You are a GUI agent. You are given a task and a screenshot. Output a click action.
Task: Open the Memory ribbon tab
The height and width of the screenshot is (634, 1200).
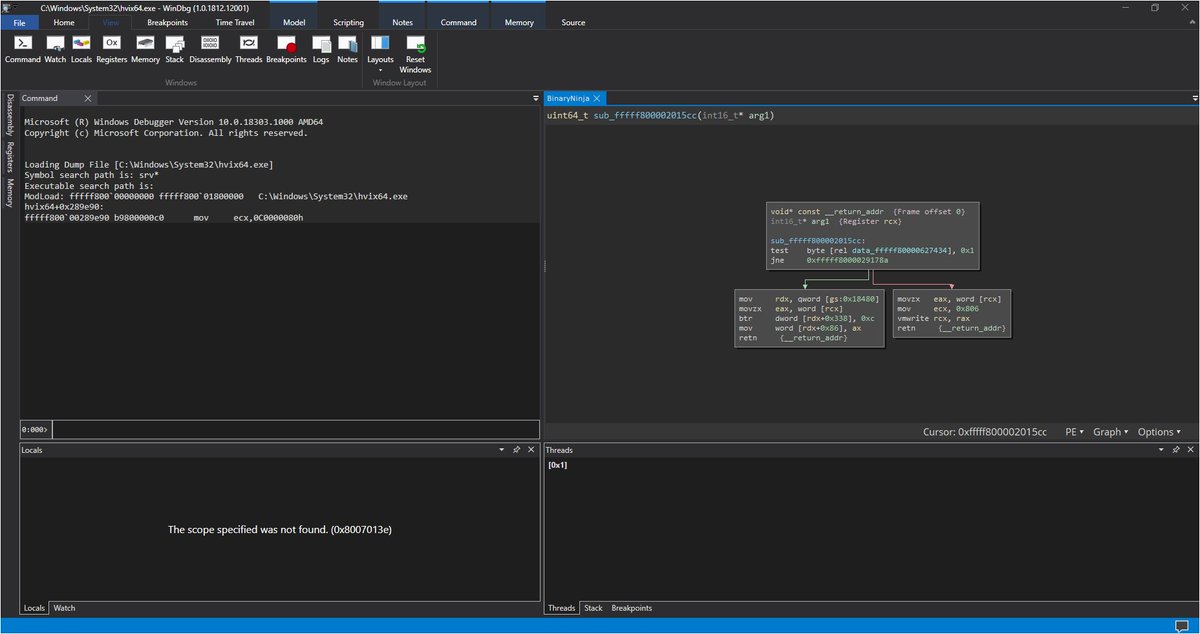click(519, 22)
